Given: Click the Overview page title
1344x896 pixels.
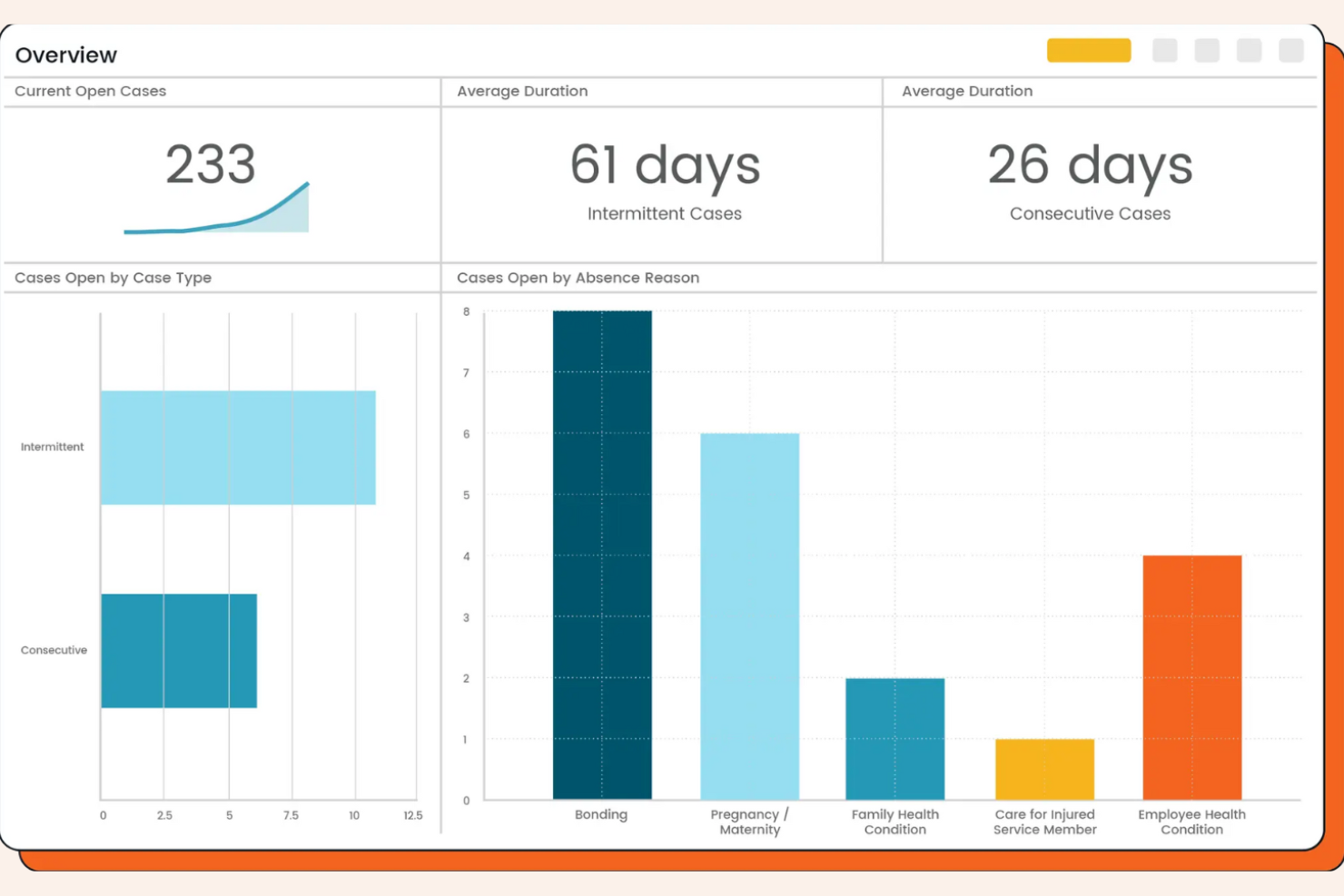Looking at the screenshot, I should click(65, 54).
